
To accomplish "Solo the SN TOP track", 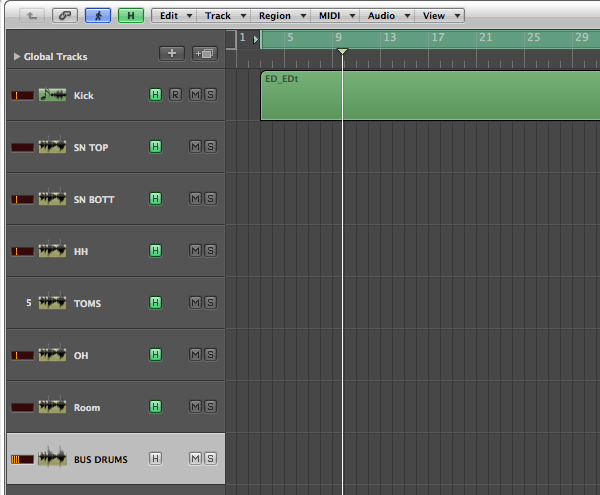I will coord(210,147).
